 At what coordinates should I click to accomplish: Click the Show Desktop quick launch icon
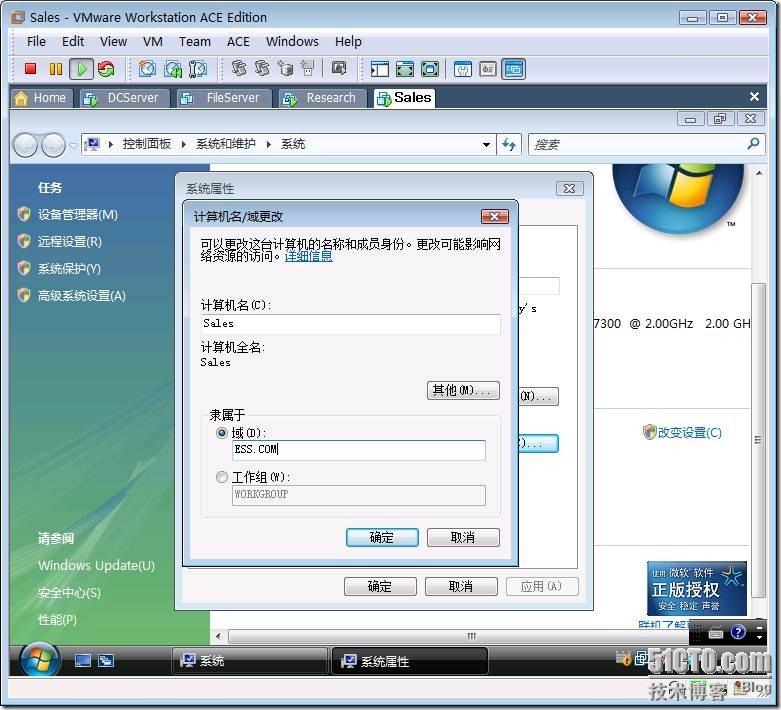pyautogui.click(x=83, y=661)
